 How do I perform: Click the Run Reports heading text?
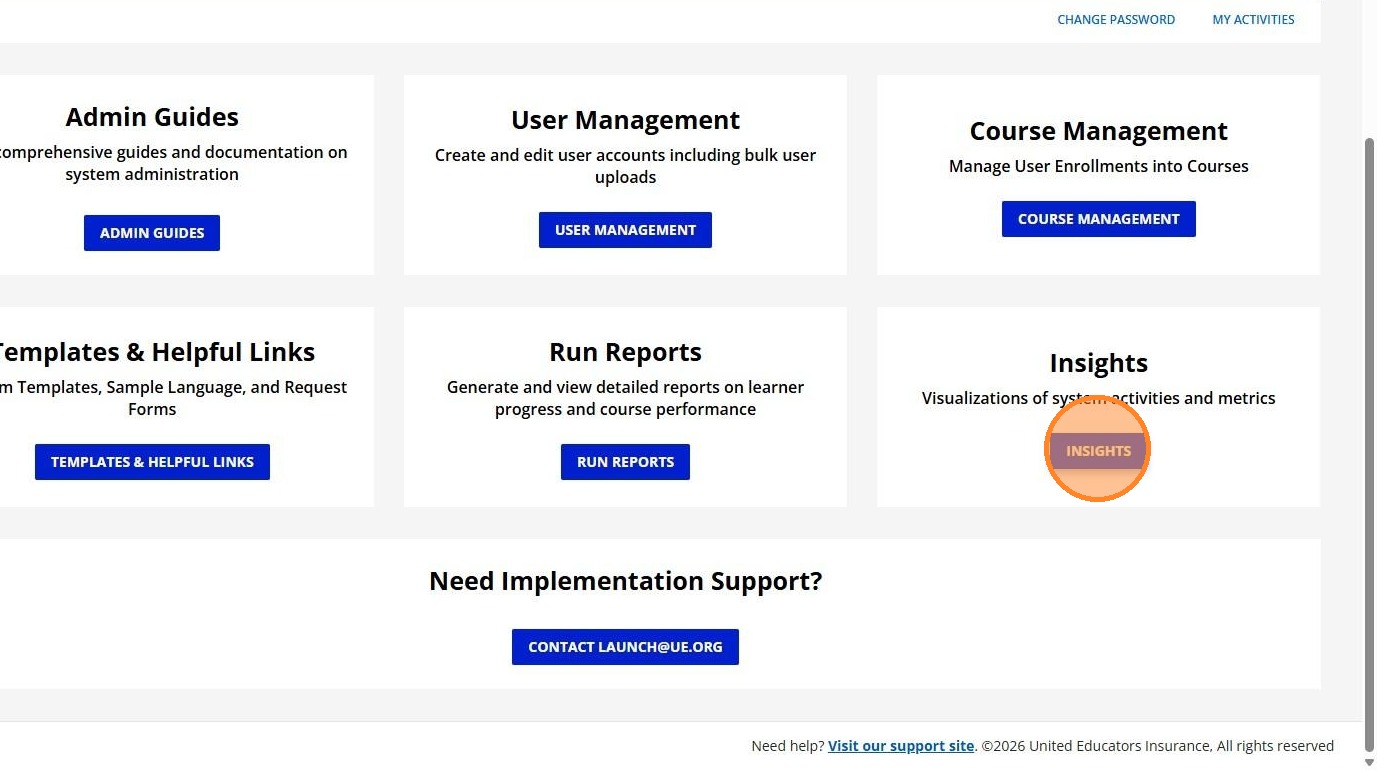625,352
